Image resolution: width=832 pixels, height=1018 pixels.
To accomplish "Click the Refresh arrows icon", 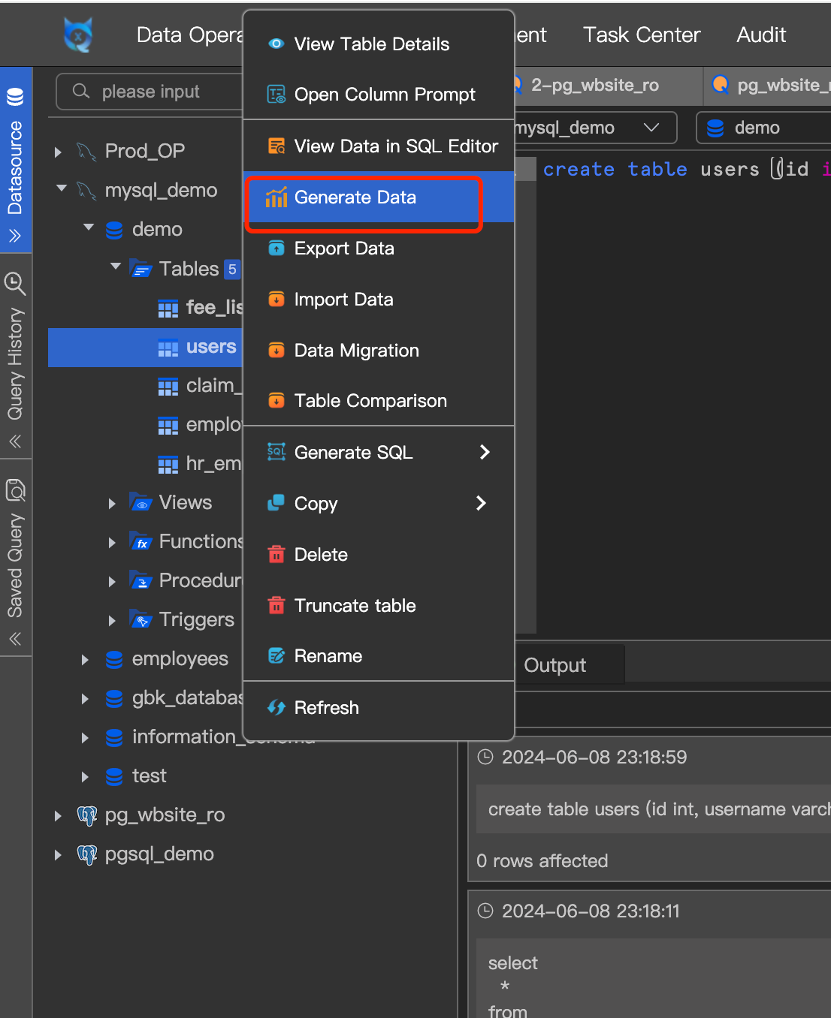I will pos(276,708).
